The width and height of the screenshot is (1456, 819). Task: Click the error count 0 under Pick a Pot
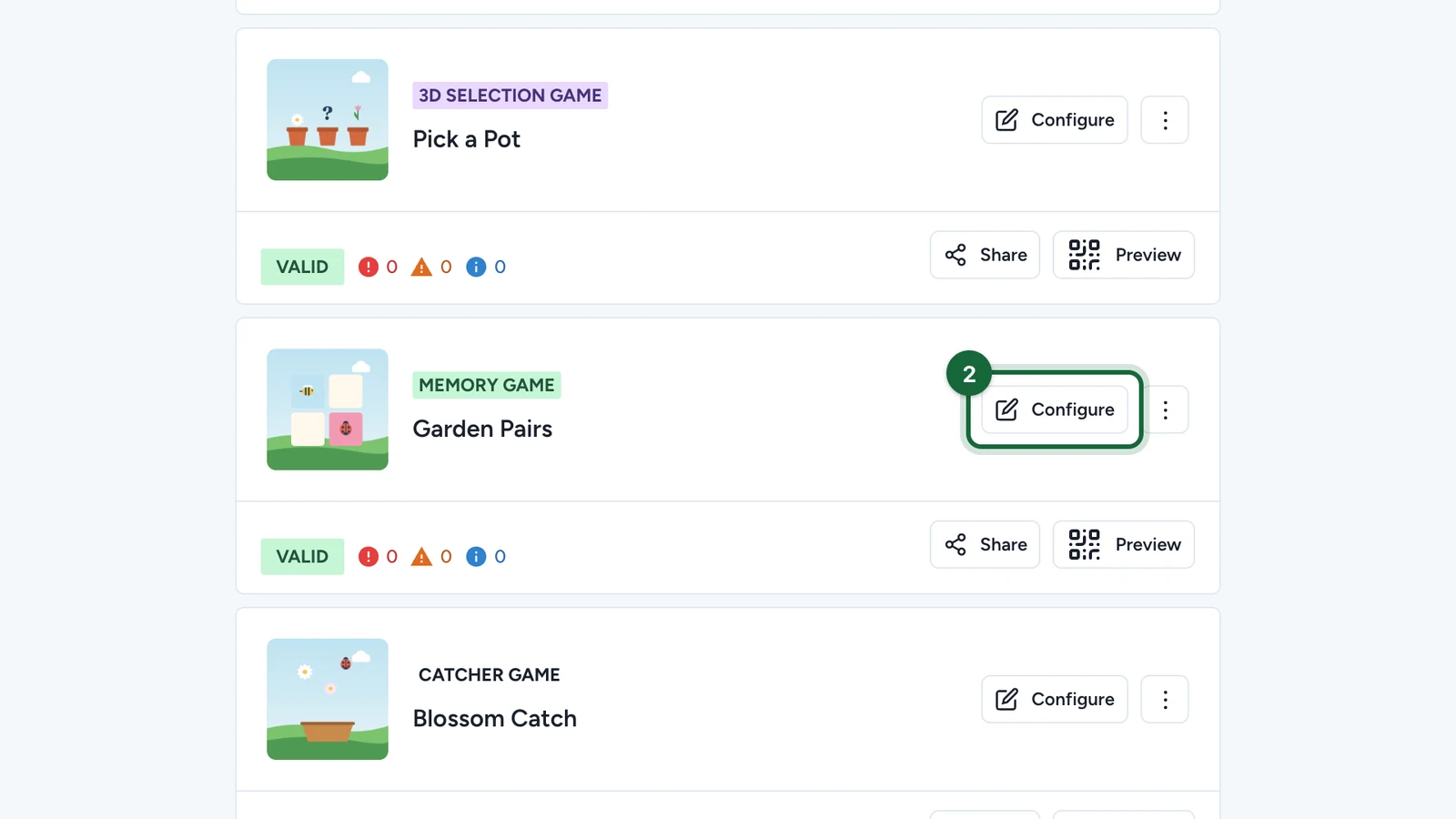(x=392, y=267)
